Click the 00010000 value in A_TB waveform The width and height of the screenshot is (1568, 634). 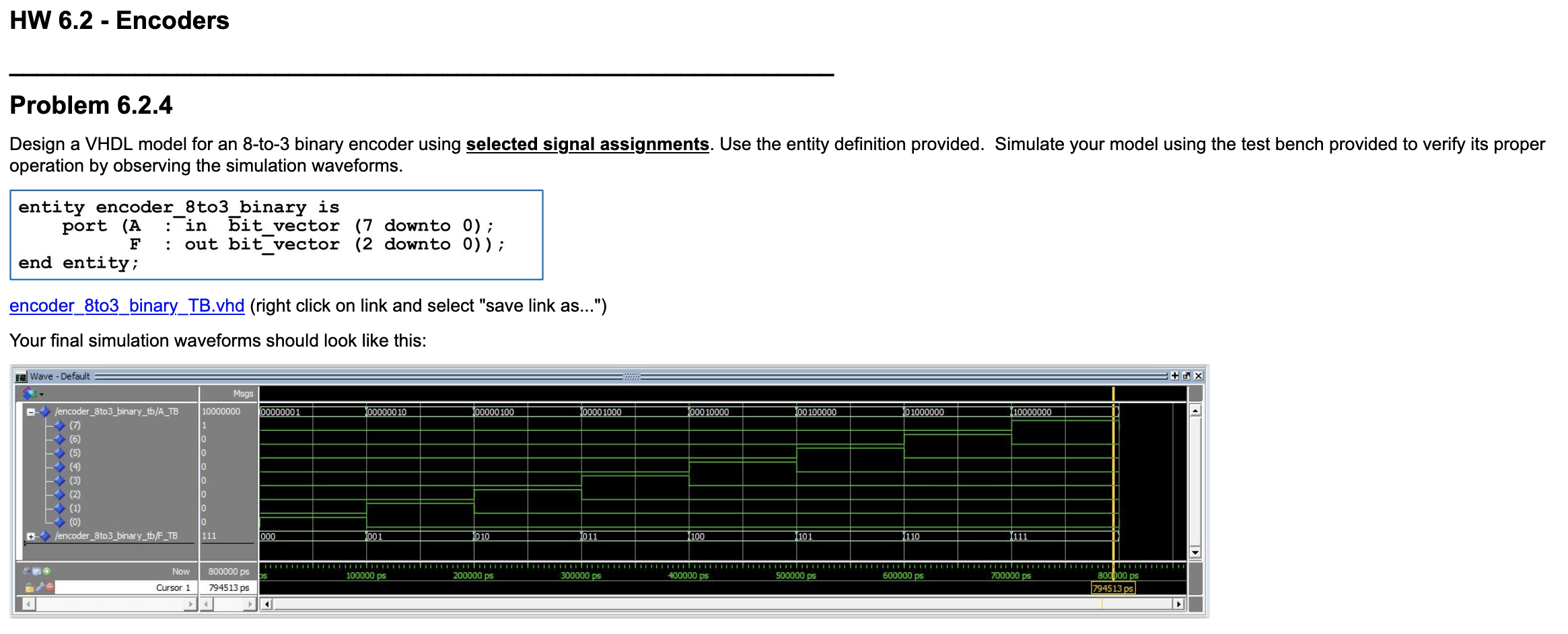click(709, 412)
